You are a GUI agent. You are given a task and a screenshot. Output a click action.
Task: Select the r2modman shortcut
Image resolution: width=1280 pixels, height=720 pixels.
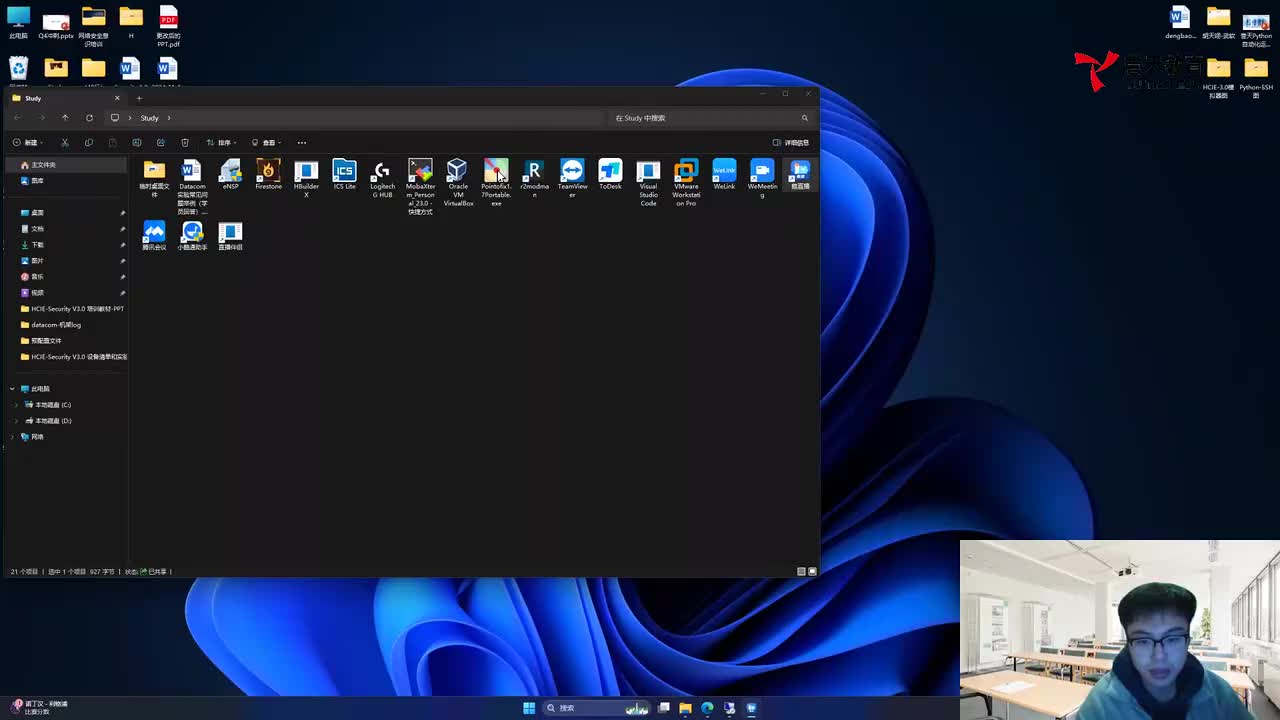(x=534, y=179)
